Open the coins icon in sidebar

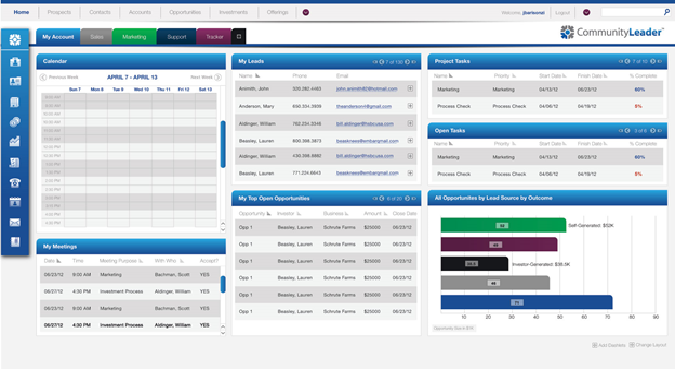15,122
